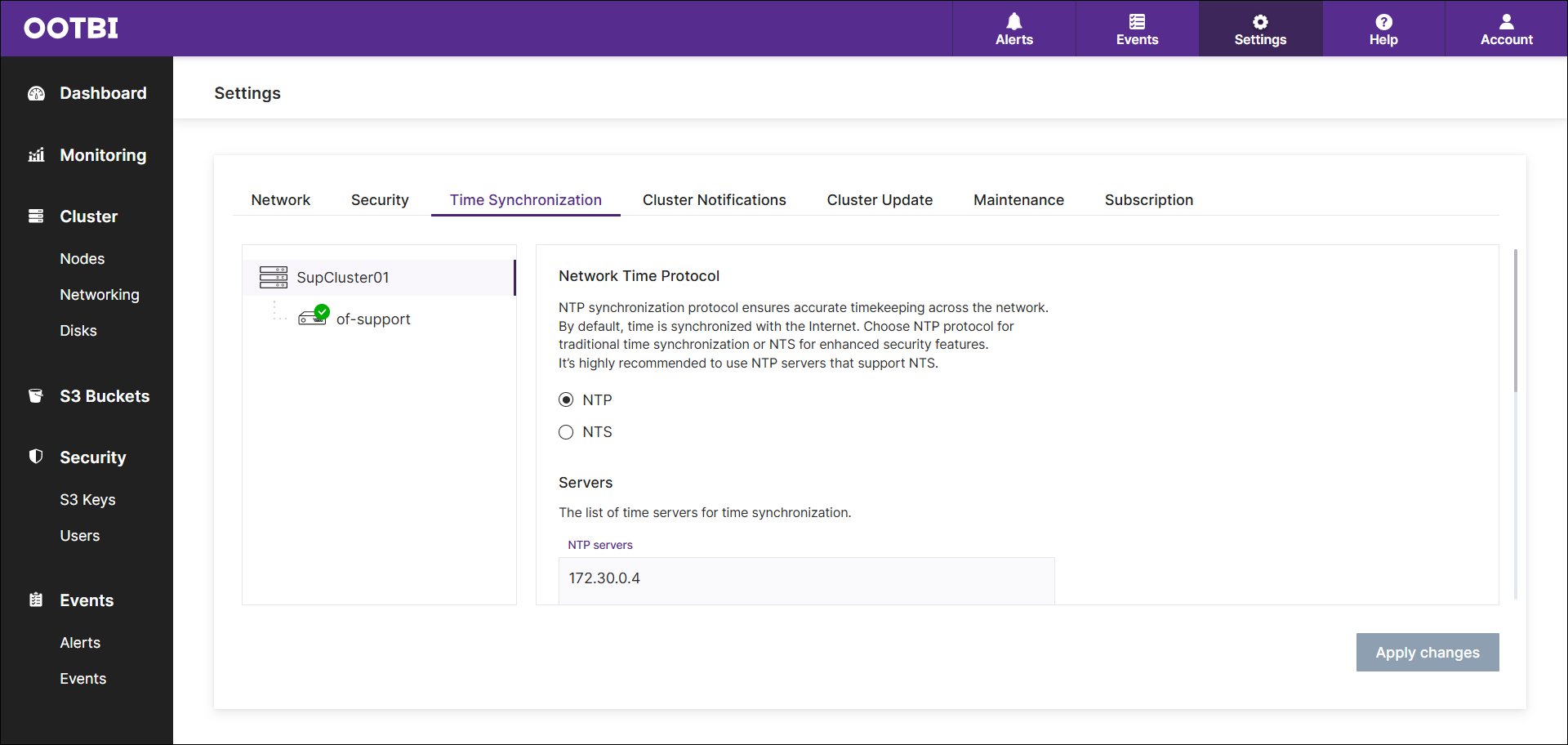Viewport: 1568px width, 745px height.
Task: Click the Servers section heading
Action: 586,483
